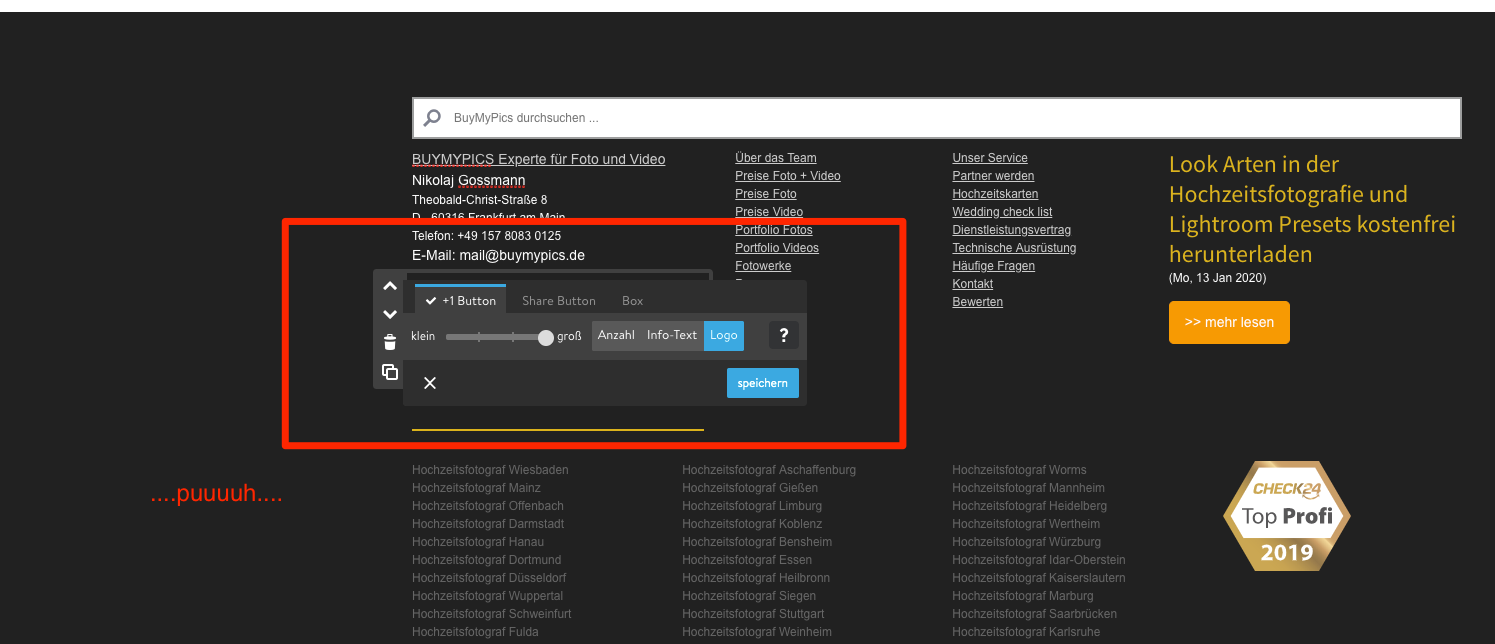Toggle the Info-Text option
Image resolution: width=1495 pixels, height=644 pixels.
click(672, 335)
